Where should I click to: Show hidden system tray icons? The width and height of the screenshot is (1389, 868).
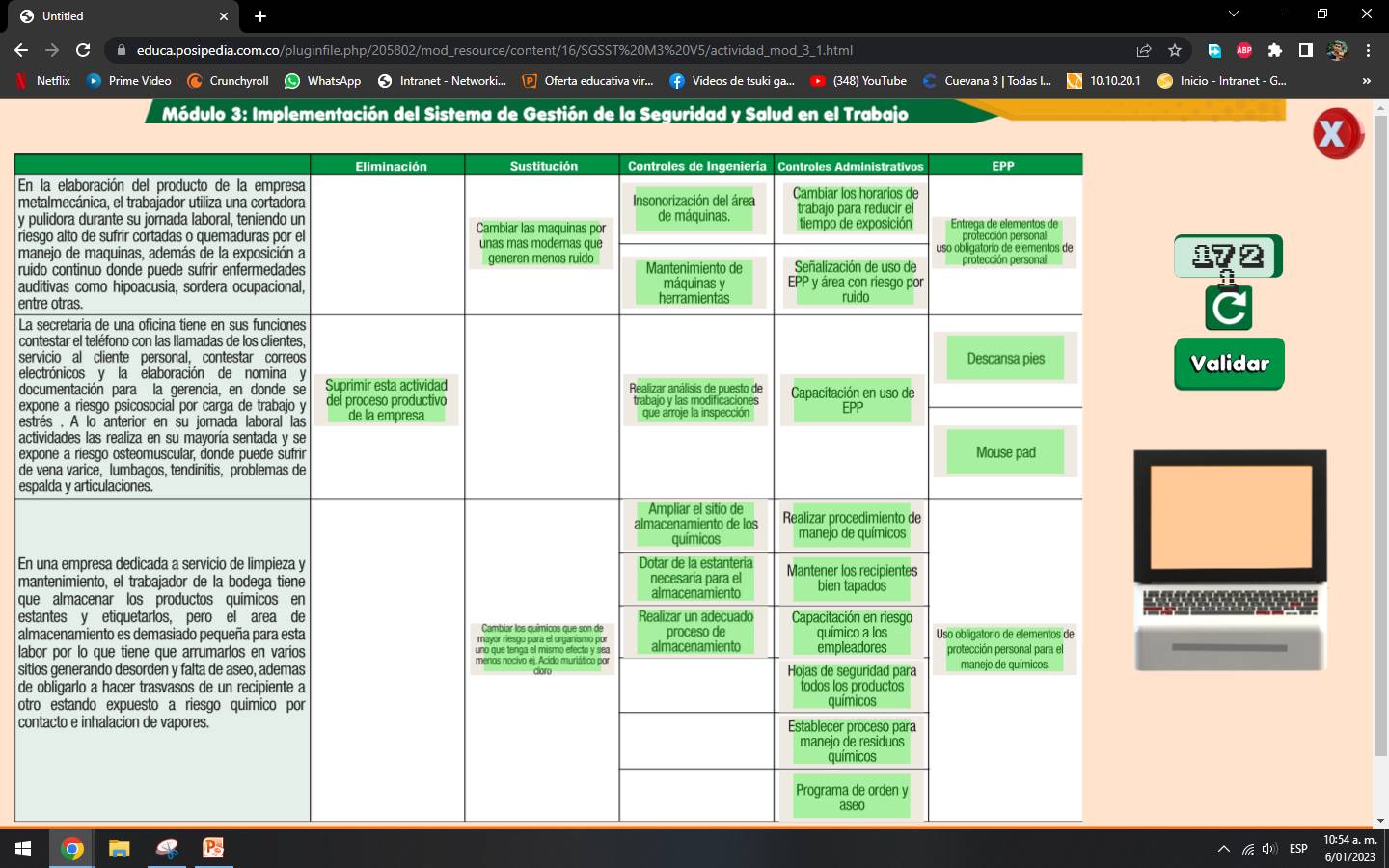1224,849
